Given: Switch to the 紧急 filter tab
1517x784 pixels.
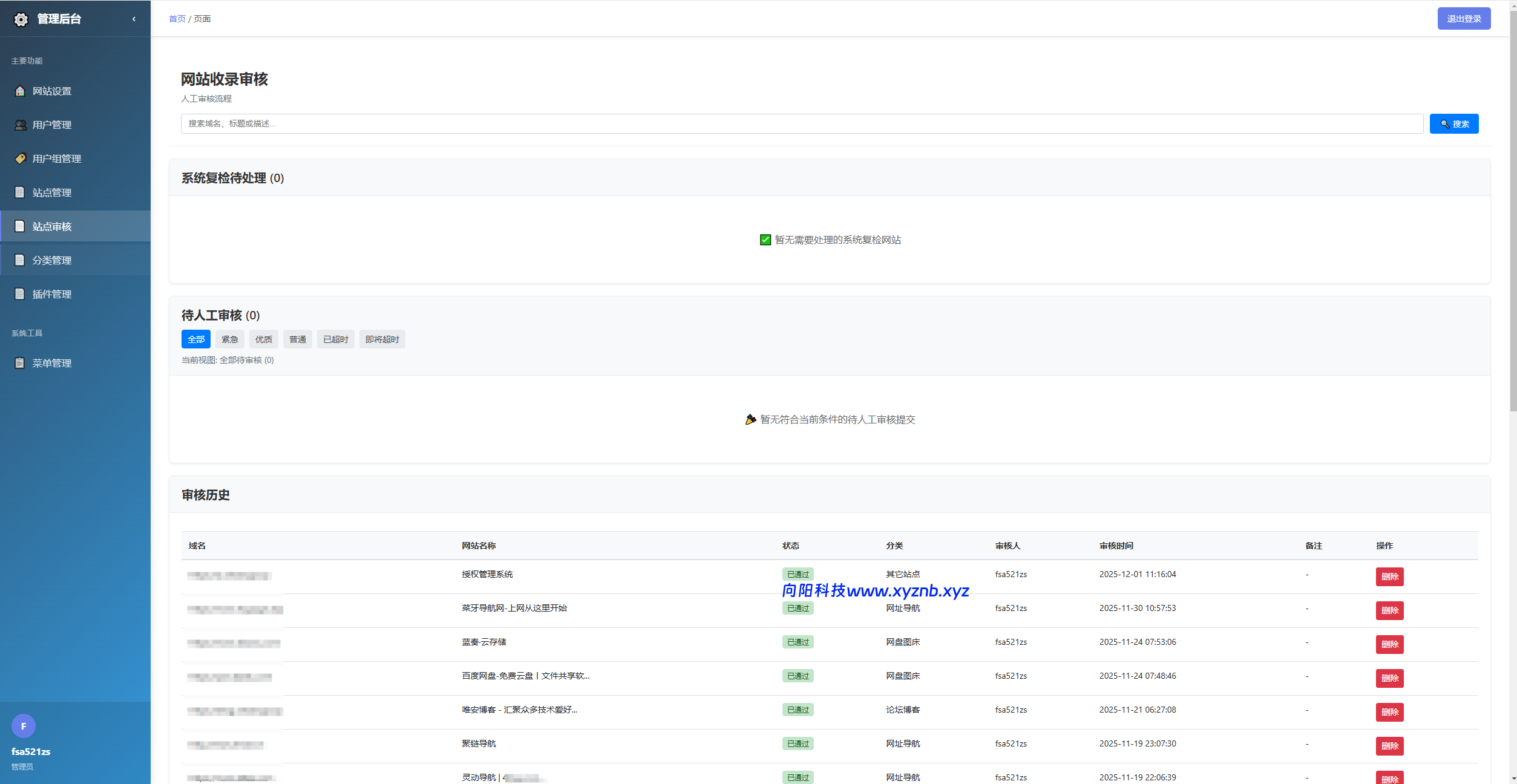Looking at the screenshot, I should tap(229, 339).
